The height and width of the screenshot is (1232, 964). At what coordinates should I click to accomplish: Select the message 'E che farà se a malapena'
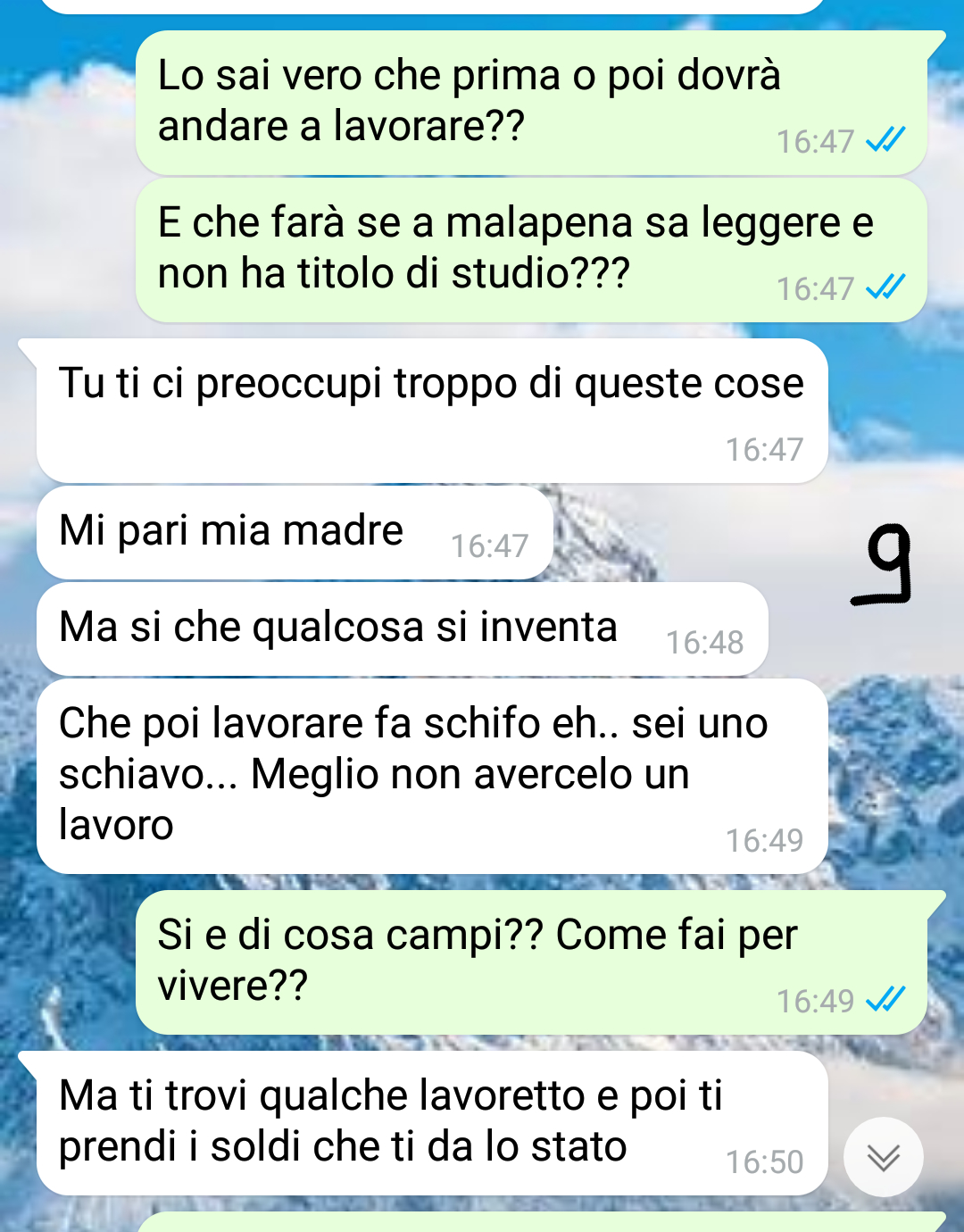531,250
